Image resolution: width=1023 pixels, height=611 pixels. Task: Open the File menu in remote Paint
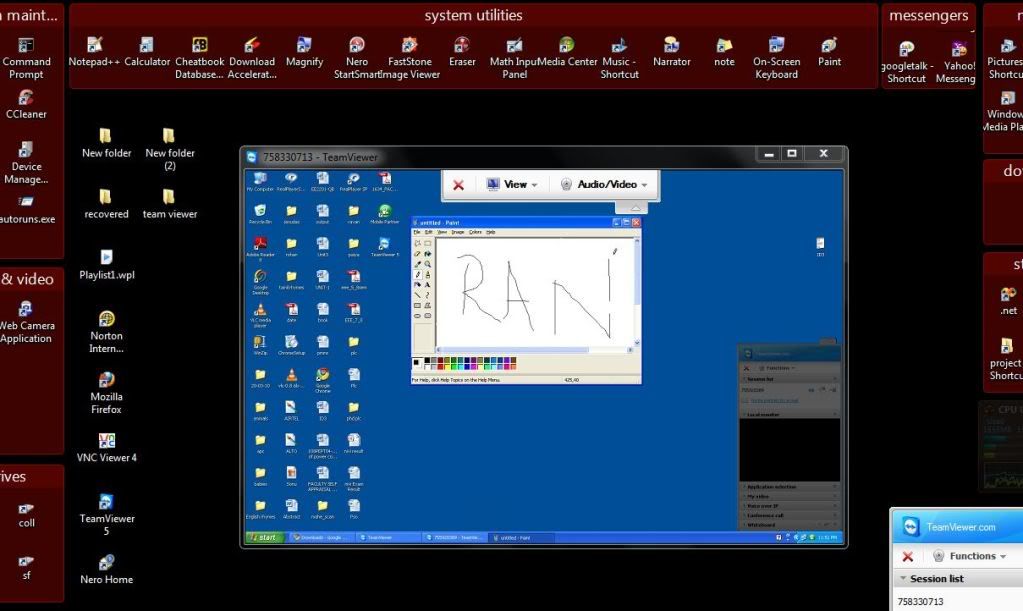coord(417,232)
